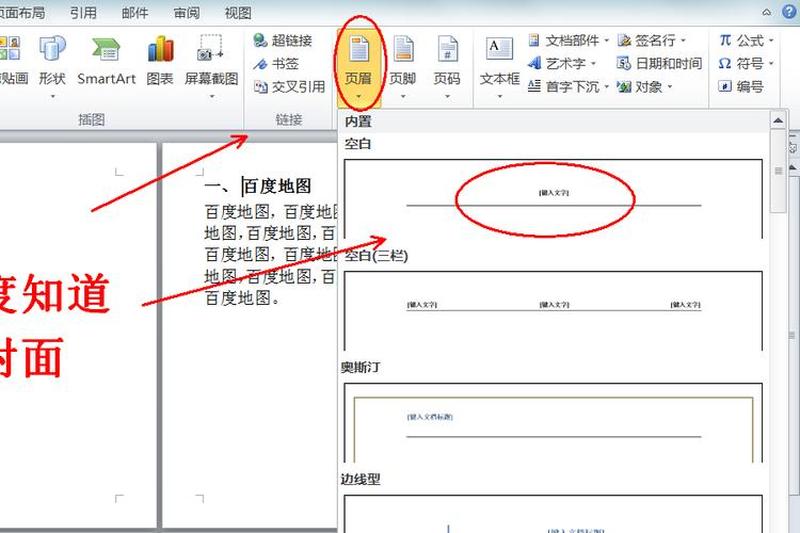Click 签名行 signature line
This screenshot has height=533, width=800.
646,40
